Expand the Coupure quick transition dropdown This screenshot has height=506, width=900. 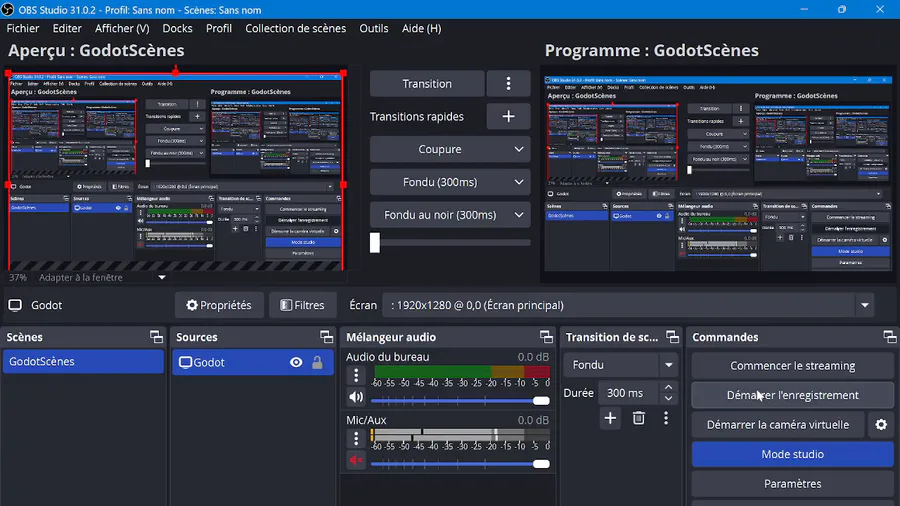point(519,149)
